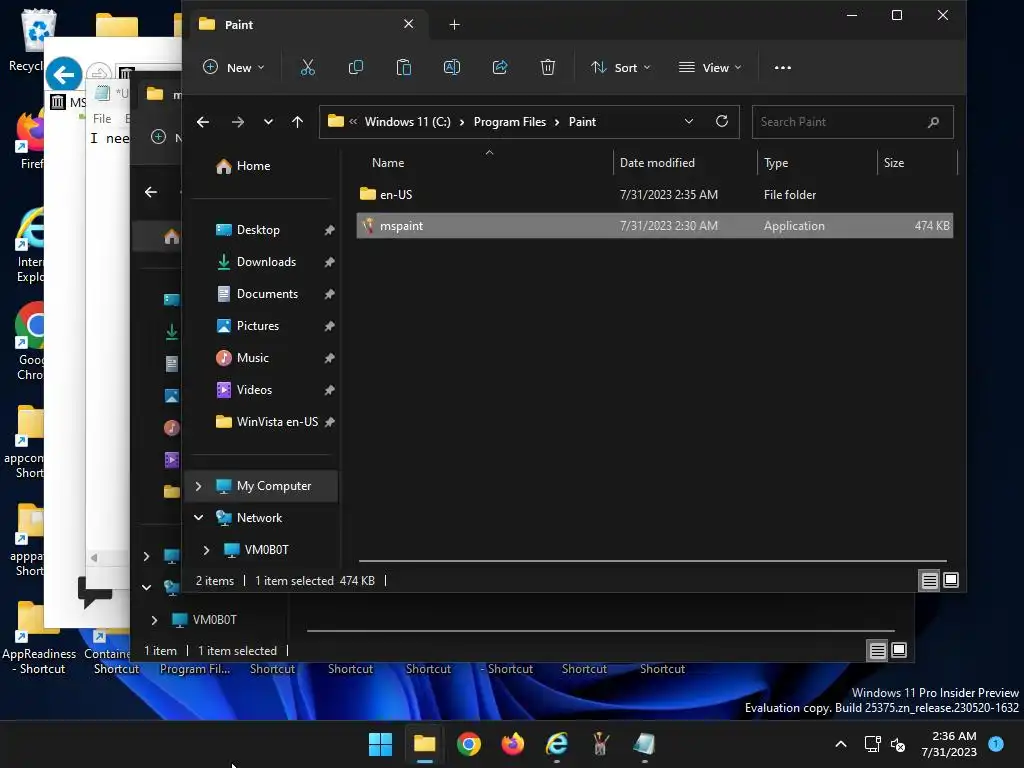Image resolution: width=1024 pixels, height=768 pixels.
Task: Go up one folder level with up arrow
Action: pos(297,122)
